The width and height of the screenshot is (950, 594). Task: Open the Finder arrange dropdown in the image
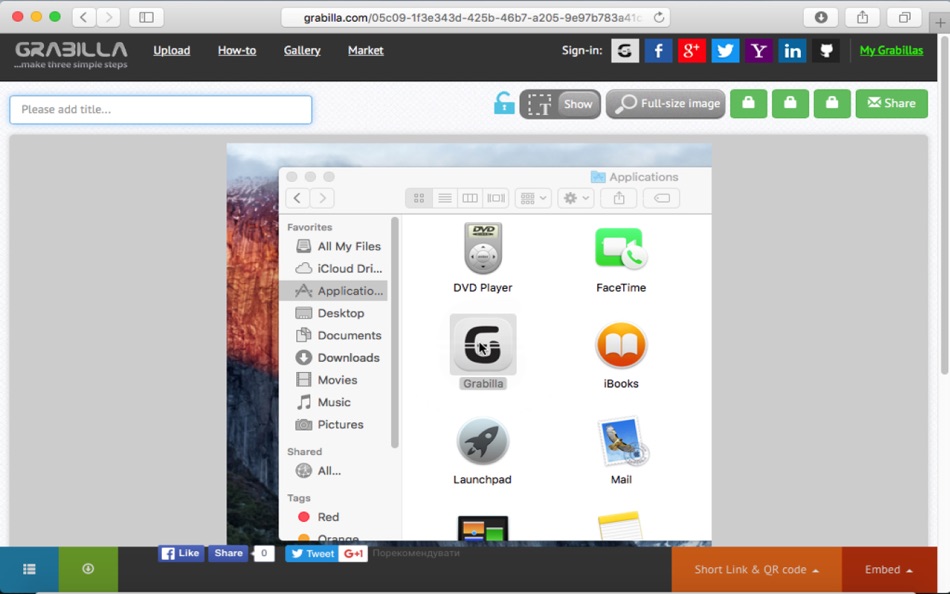(533, 198)
